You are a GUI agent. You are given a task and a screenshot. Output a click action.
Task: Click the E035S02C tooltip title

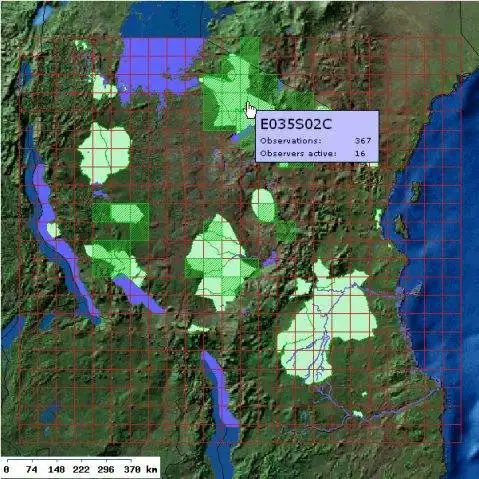296,124
